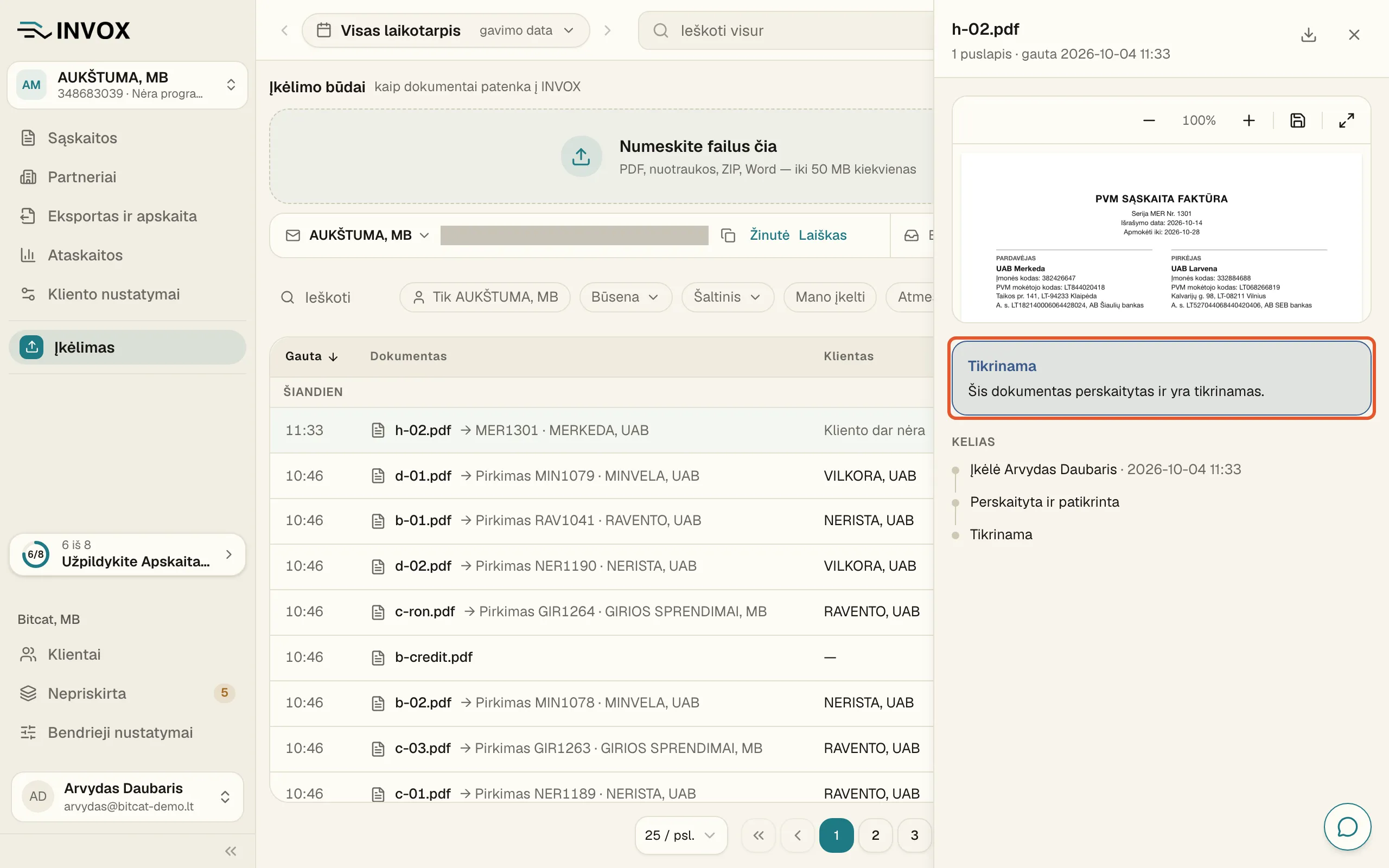Copy the AUKŠTUMA email address

(x=728, y=235)
